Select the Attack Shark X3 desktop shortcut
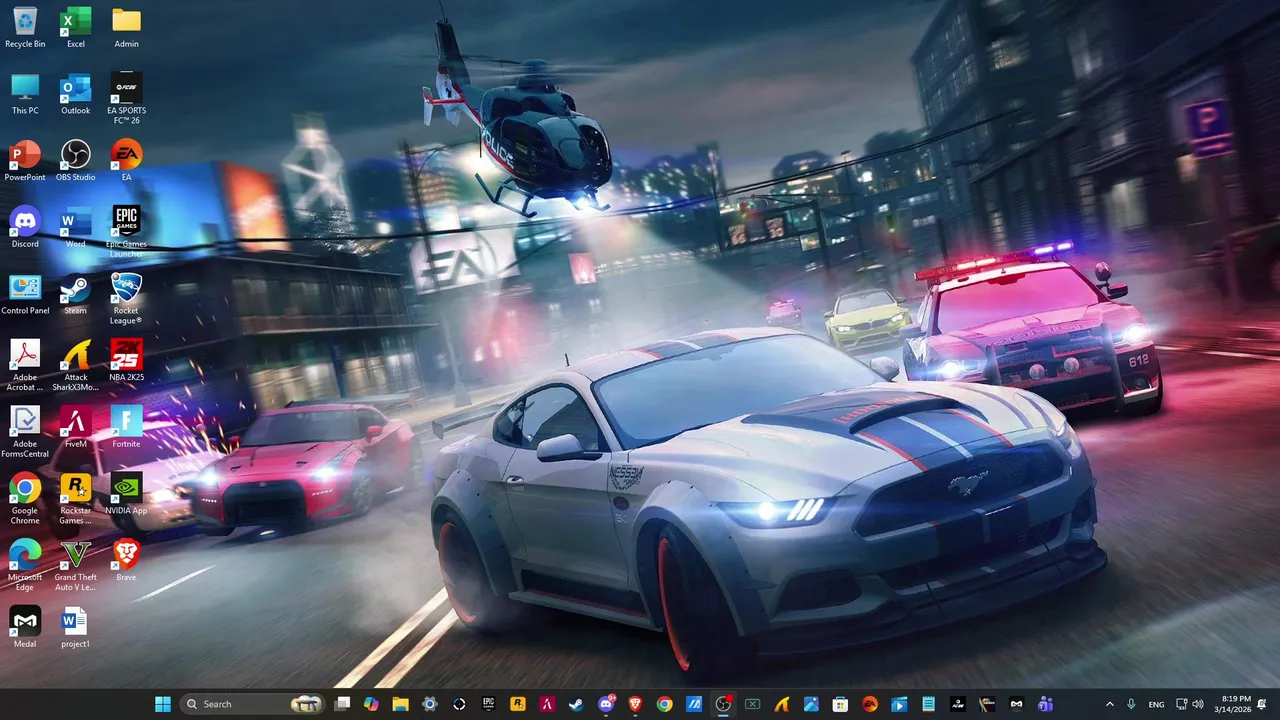The width and height of the screenshot is (1280, 720). click(x=76, y=365)
